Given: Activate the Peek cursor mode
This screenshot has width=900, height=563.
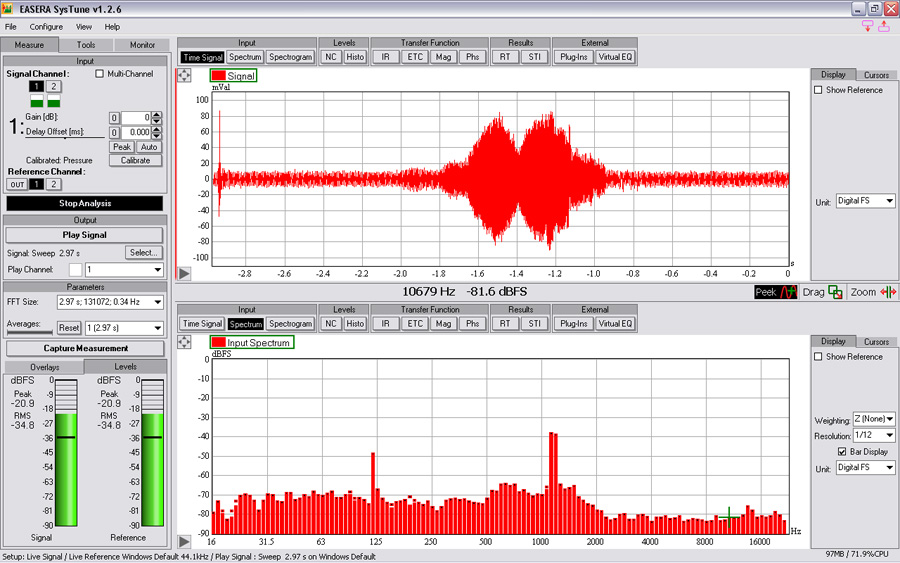Looking at the screenshot, I should 775,292.
